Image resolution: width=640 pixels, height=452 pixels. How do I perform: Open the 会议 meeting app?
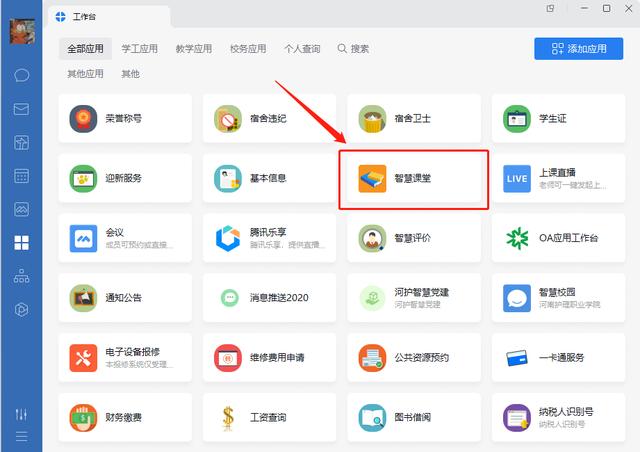125,238
